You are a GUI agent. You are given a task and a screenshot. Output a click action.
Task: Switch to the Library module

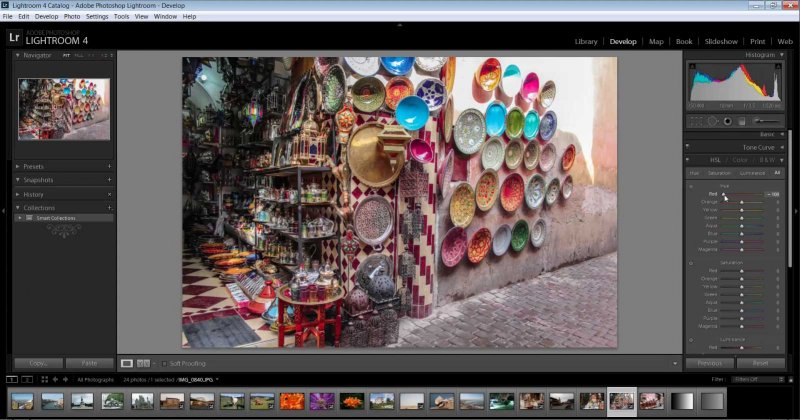click(x=586, y=42)
